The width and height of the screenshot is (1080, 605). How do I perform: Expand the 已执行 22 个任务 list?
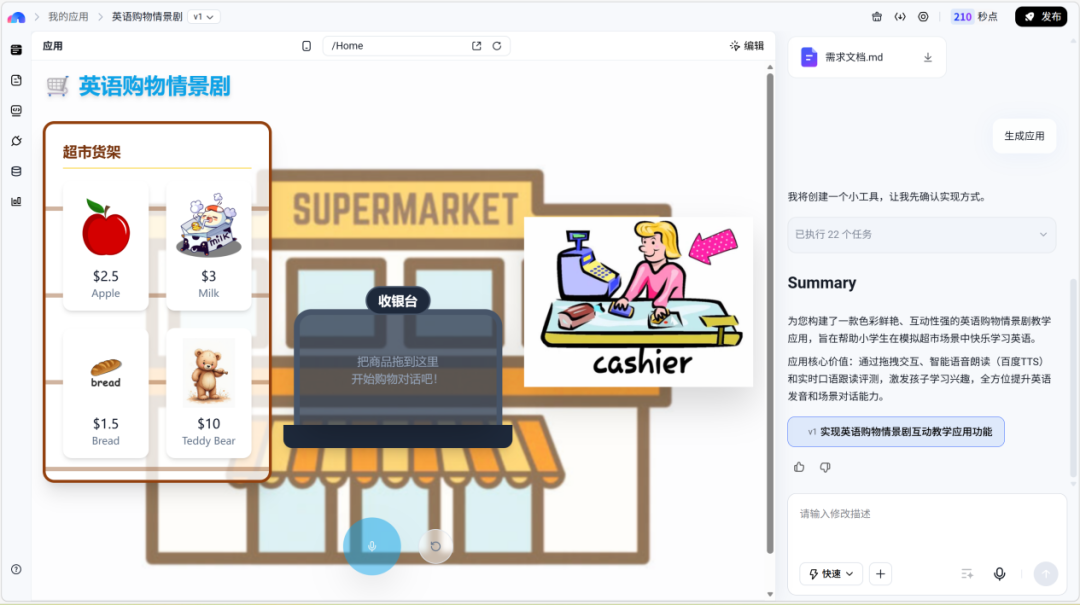(x=920, y=234)
